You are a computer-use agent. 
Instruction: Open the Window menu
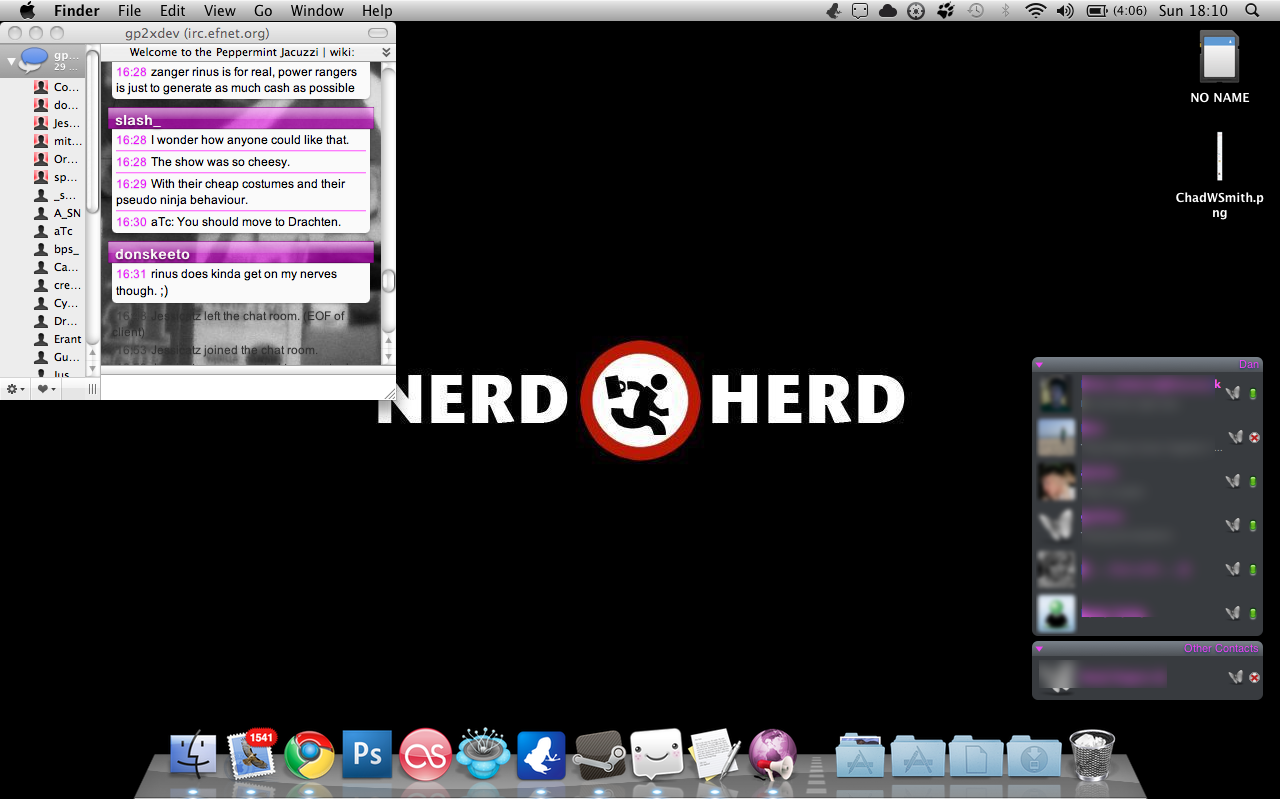(x=315, y=11)
